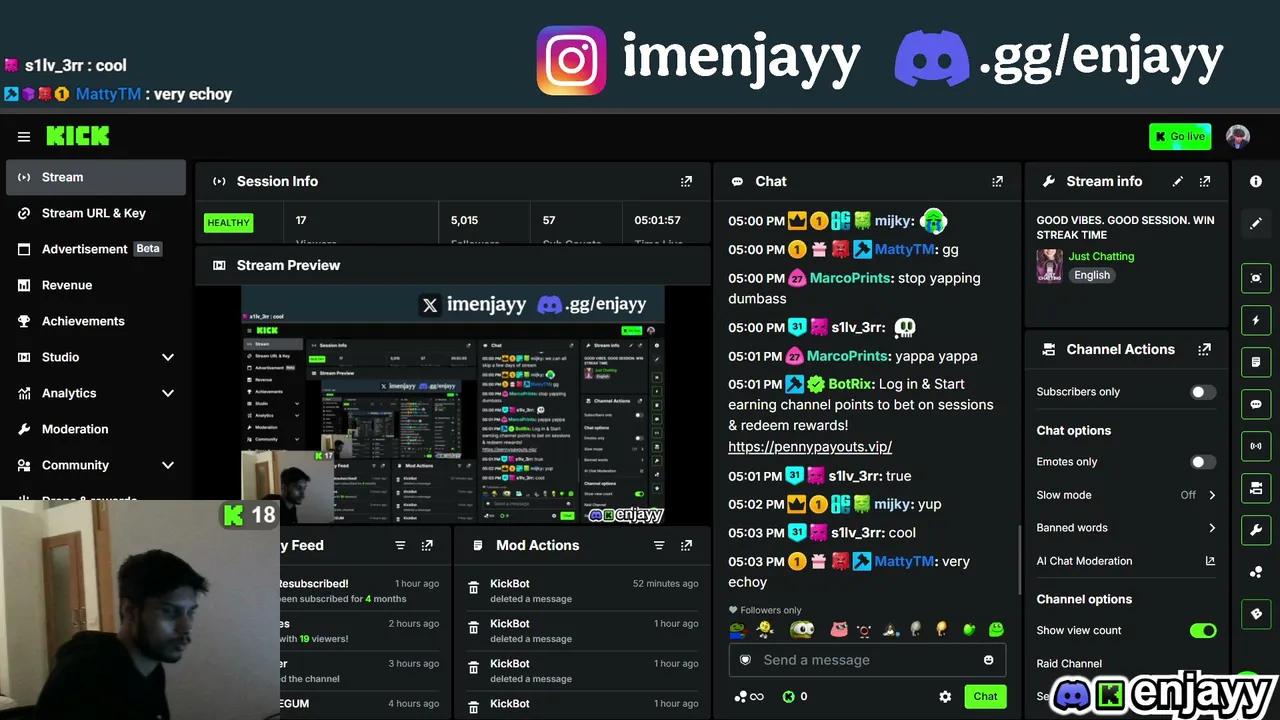
Task: Toggle Emotes only chat option
Action: pyautogui.click(x=1203, y=462)
